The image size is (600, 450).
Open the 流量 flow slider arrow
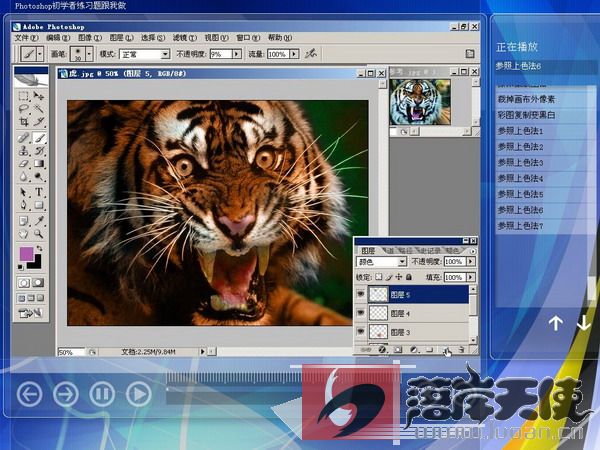point(294,54)
